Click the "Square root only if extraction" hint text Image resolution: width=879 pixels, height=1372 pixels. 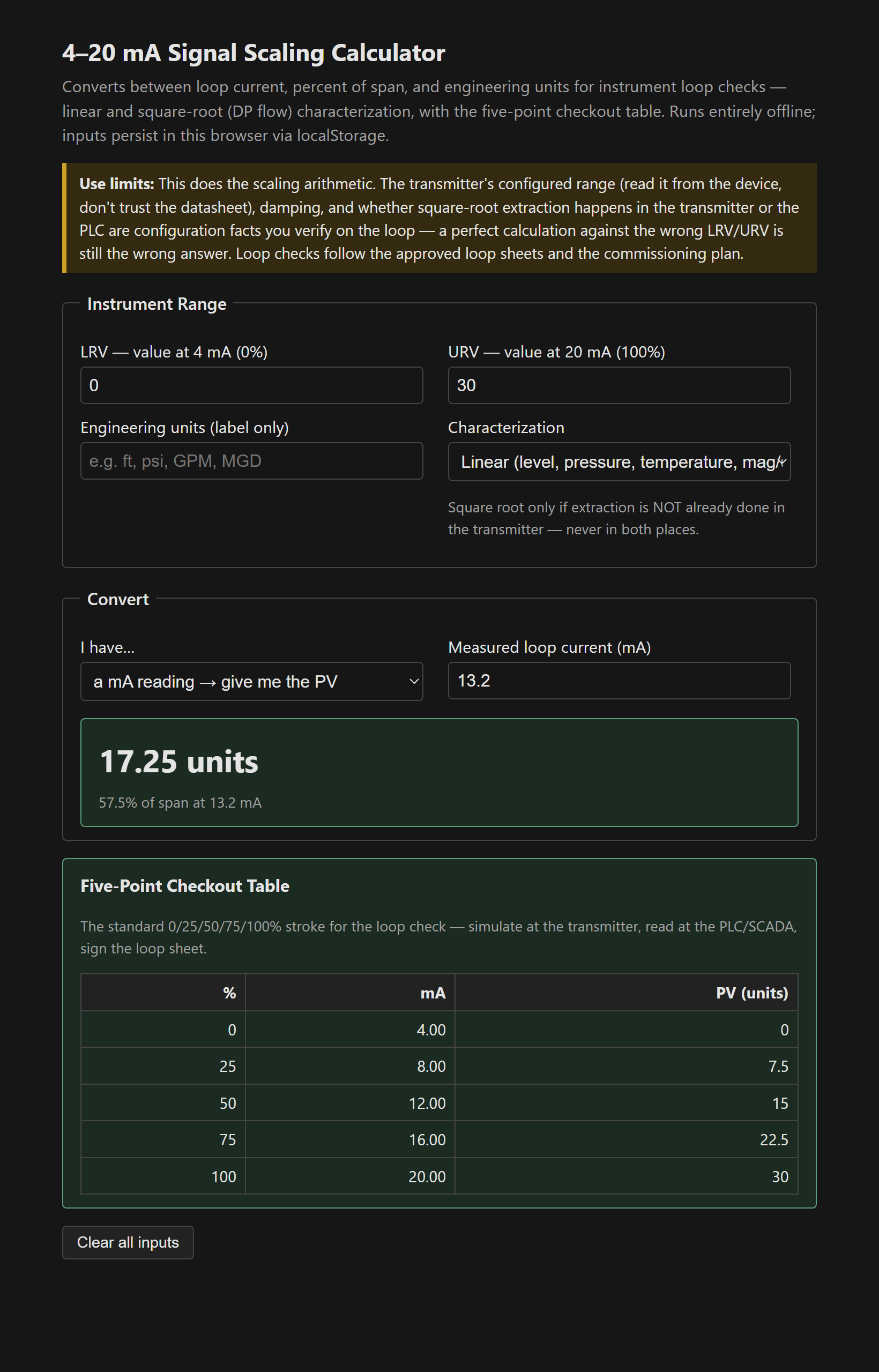[616, 518]
